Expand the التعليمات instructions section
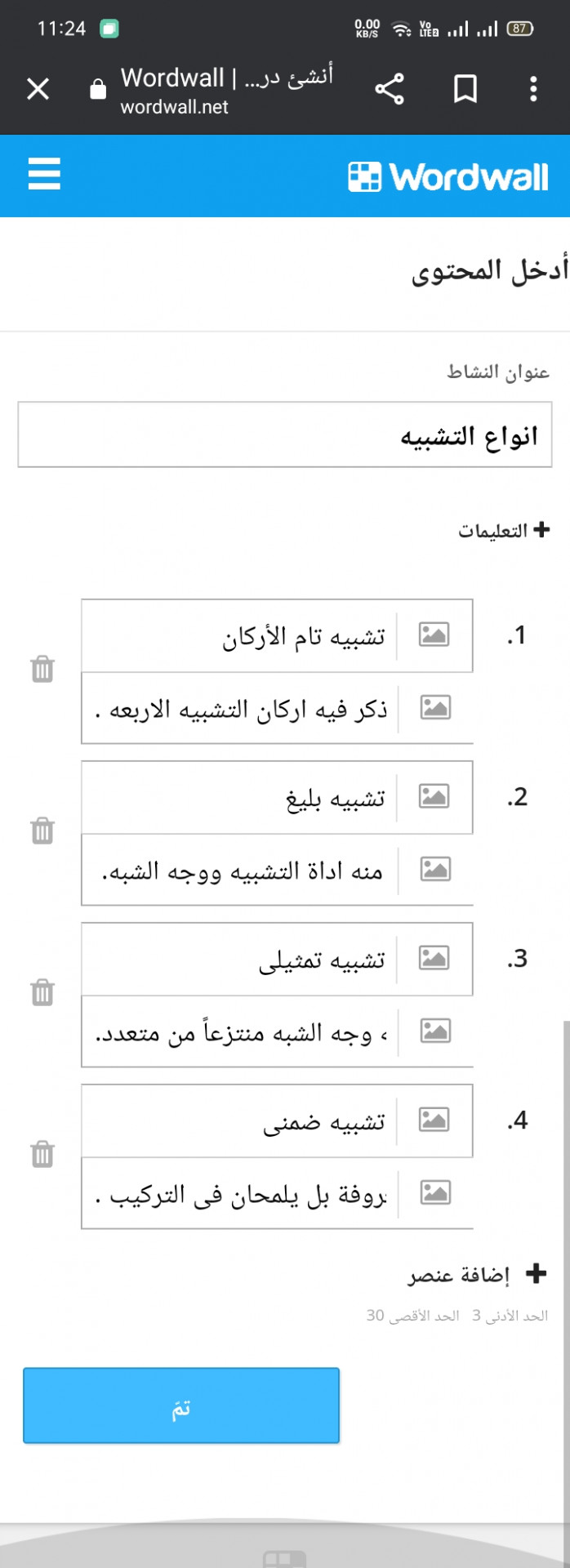570x1568 pixels. pyautogui.click(x=503, y=531)
